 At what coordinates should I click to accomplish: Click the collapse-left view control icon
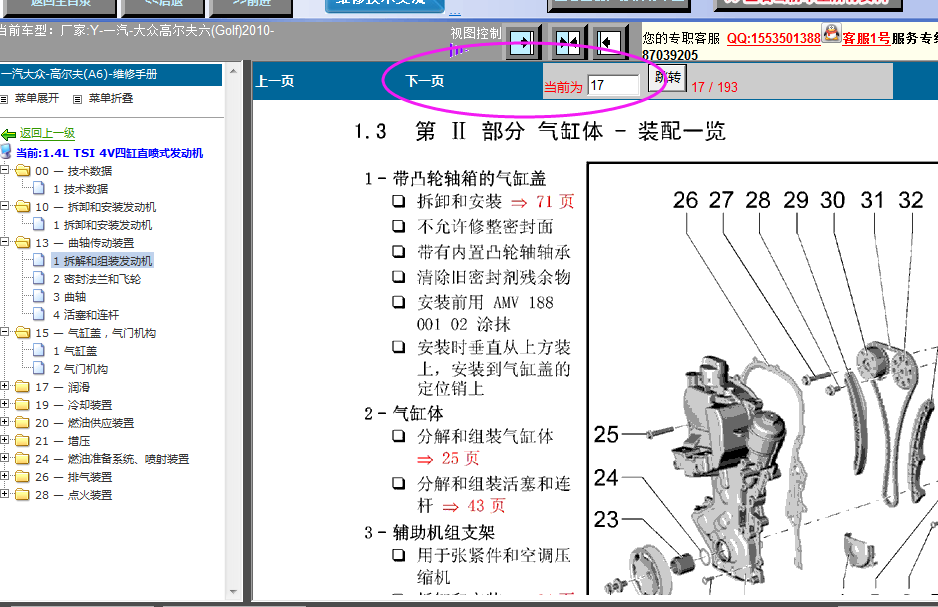click(x=611, y=42)
